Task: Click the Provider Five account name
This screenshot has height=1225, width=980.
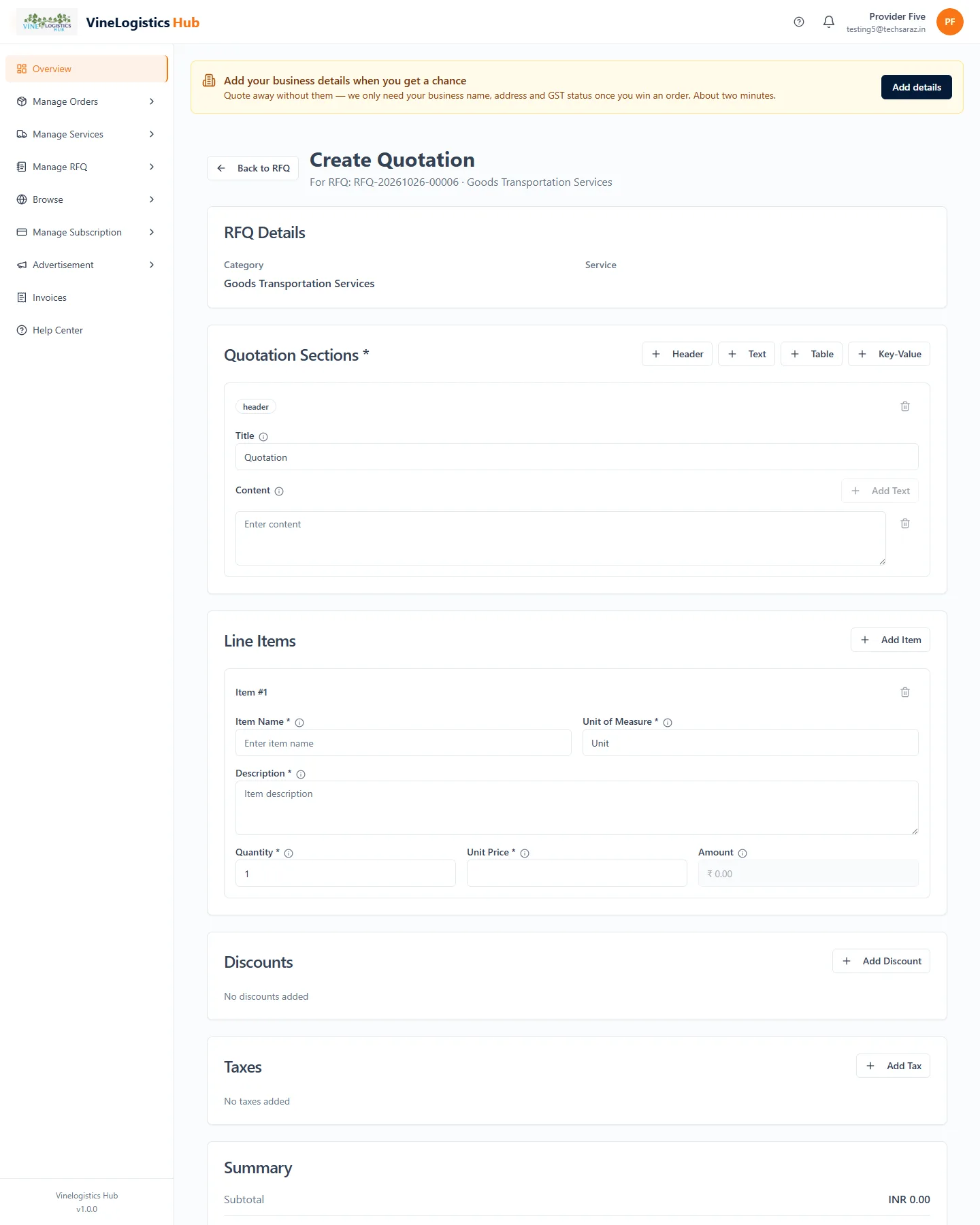Action: (x=897, y=16)
